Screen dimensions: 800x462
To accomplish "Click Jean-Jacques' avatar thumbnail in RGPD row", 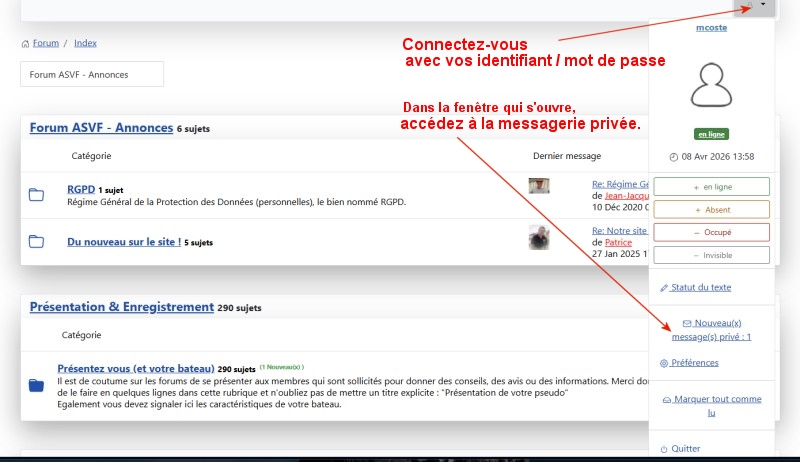I will click(539, 186).
